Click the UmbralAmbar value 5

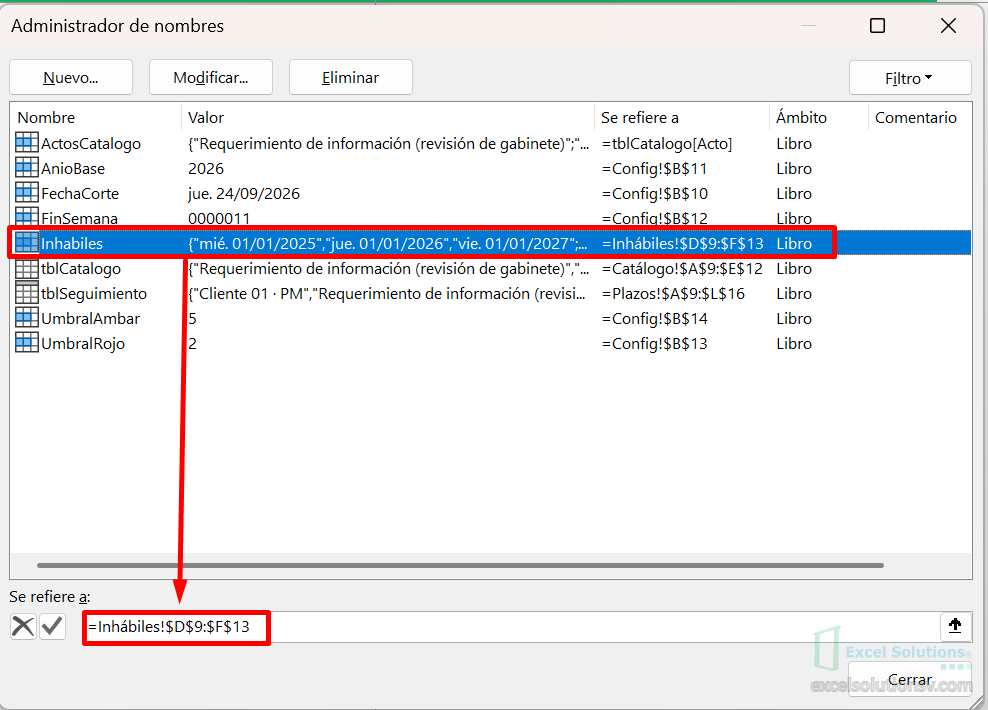[192, 319]
